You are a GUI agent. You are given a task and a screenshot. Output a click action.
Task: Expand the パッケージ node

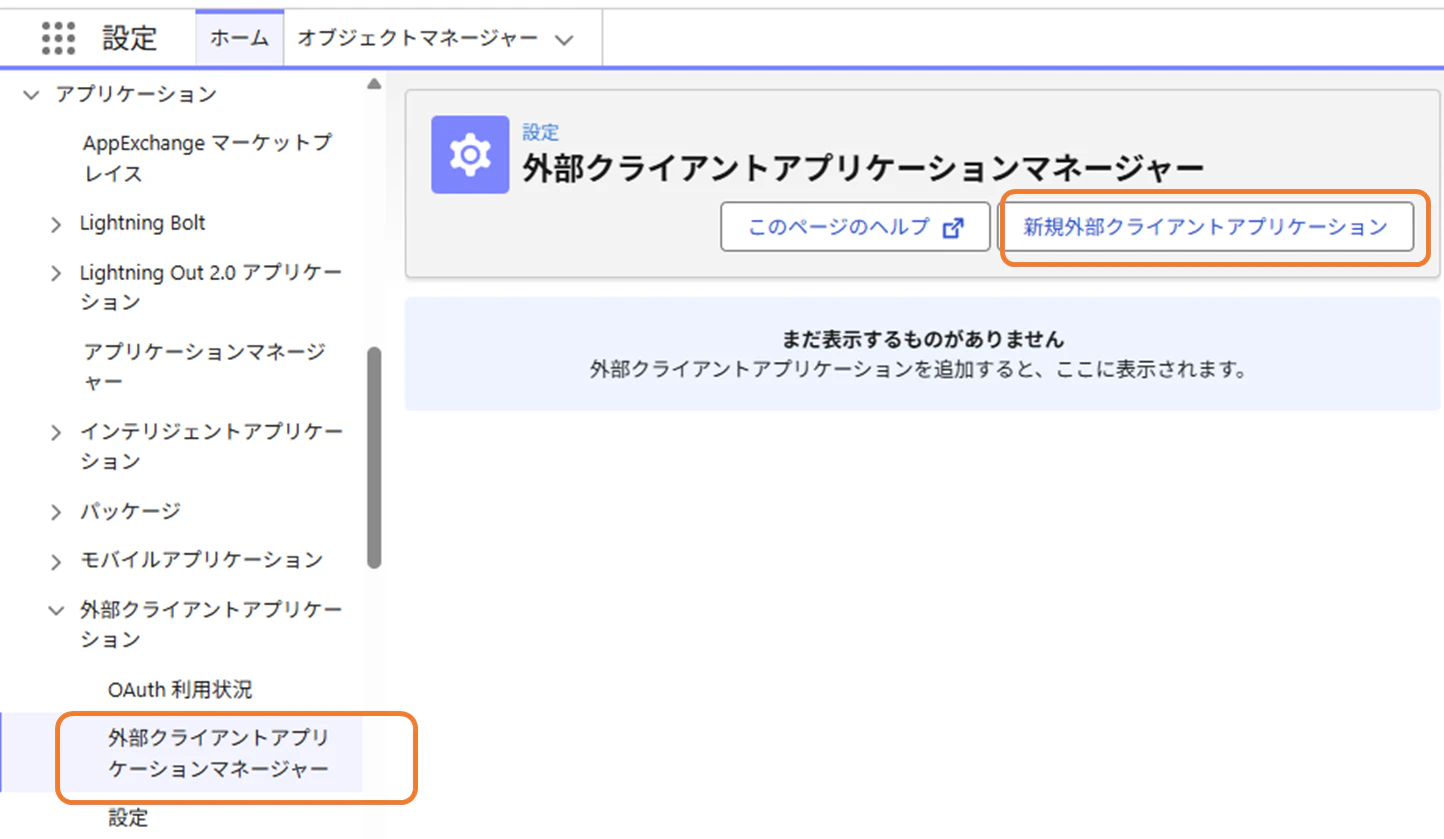[x=56, y=512]
